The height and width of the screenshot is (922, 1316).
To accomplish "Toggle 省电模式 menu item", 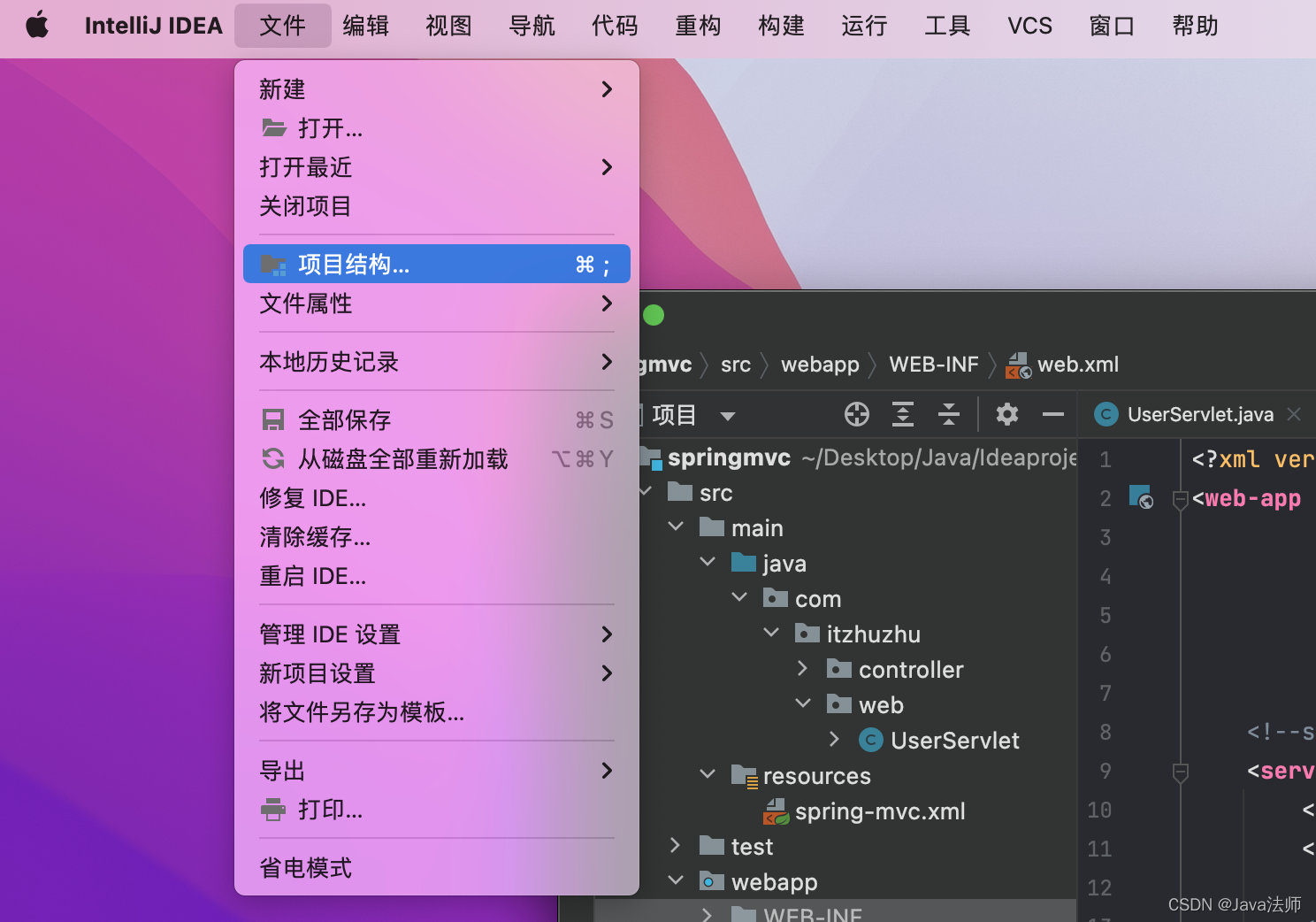I will [437, 868].
